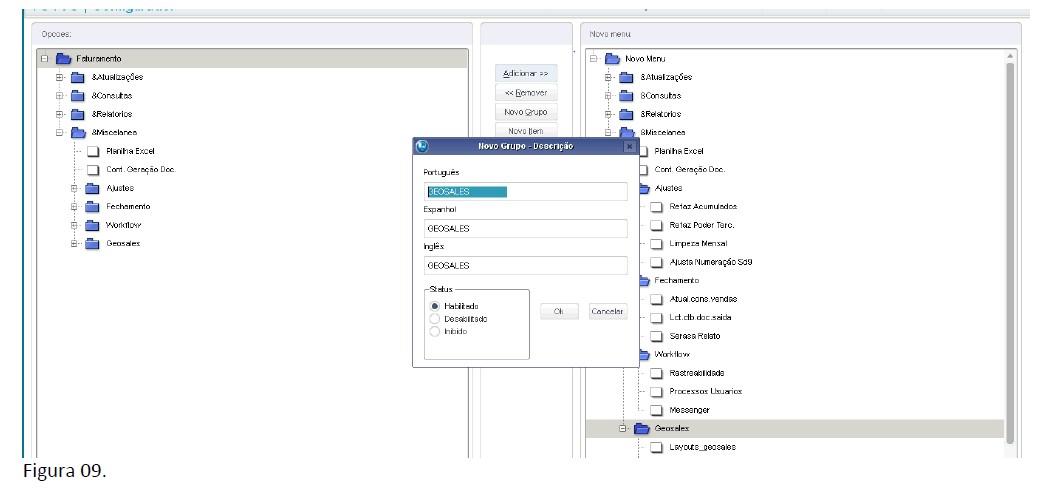
Task: Click the &Relatorios folder icon in Novo menu panel
Action: point(626,114)
